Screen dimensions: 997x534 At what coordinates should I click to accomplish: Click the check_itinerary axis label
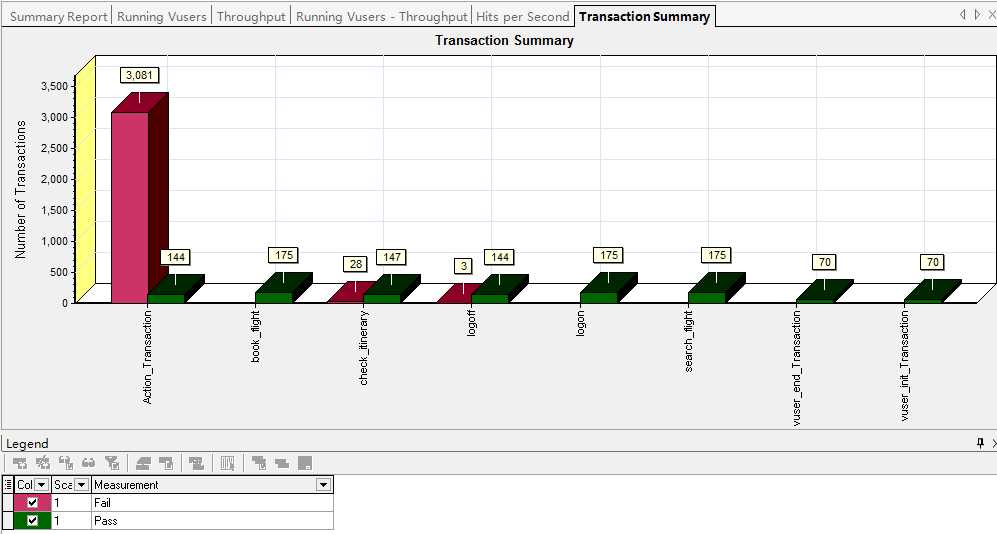click(x=363, y=348)
